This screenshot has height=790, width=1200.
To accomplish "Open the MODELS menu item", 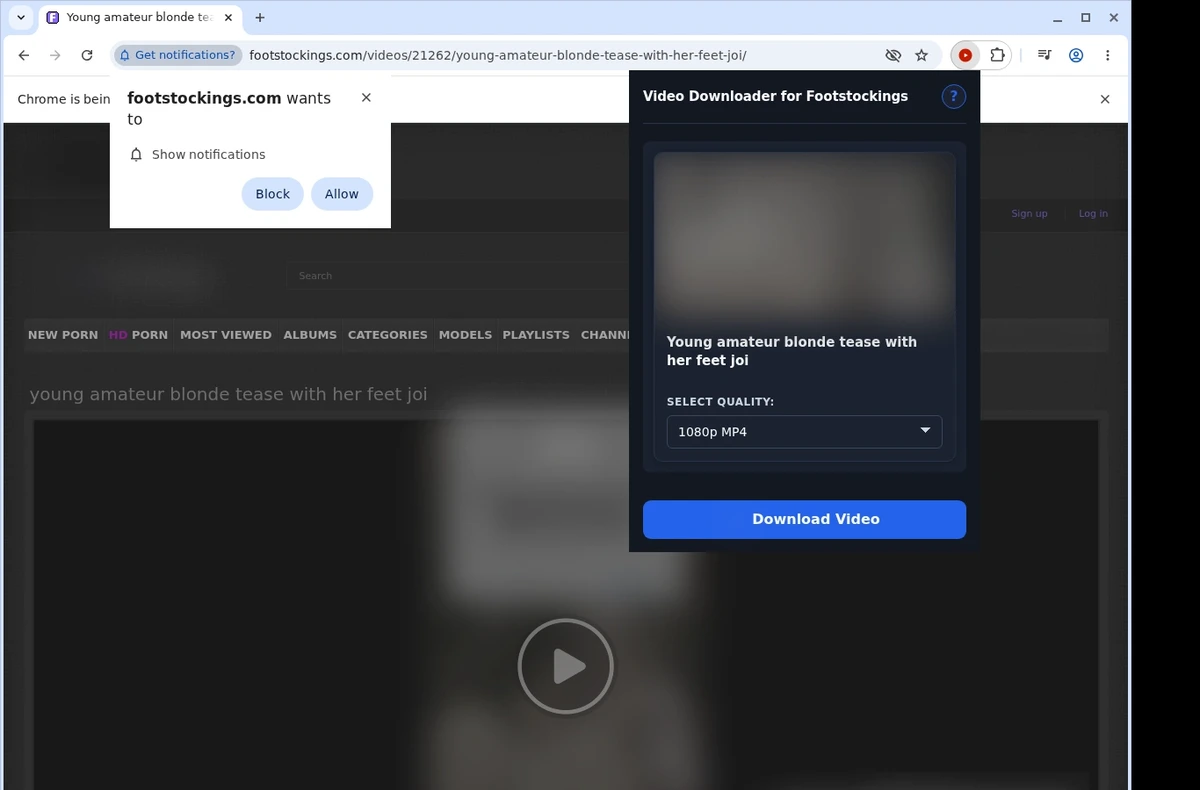I will pos(465,335).
